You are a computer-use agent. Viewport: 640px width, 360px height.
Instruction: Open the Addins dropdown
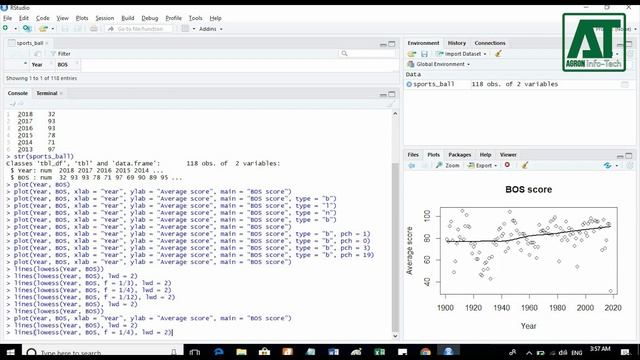tap(211, 29)
